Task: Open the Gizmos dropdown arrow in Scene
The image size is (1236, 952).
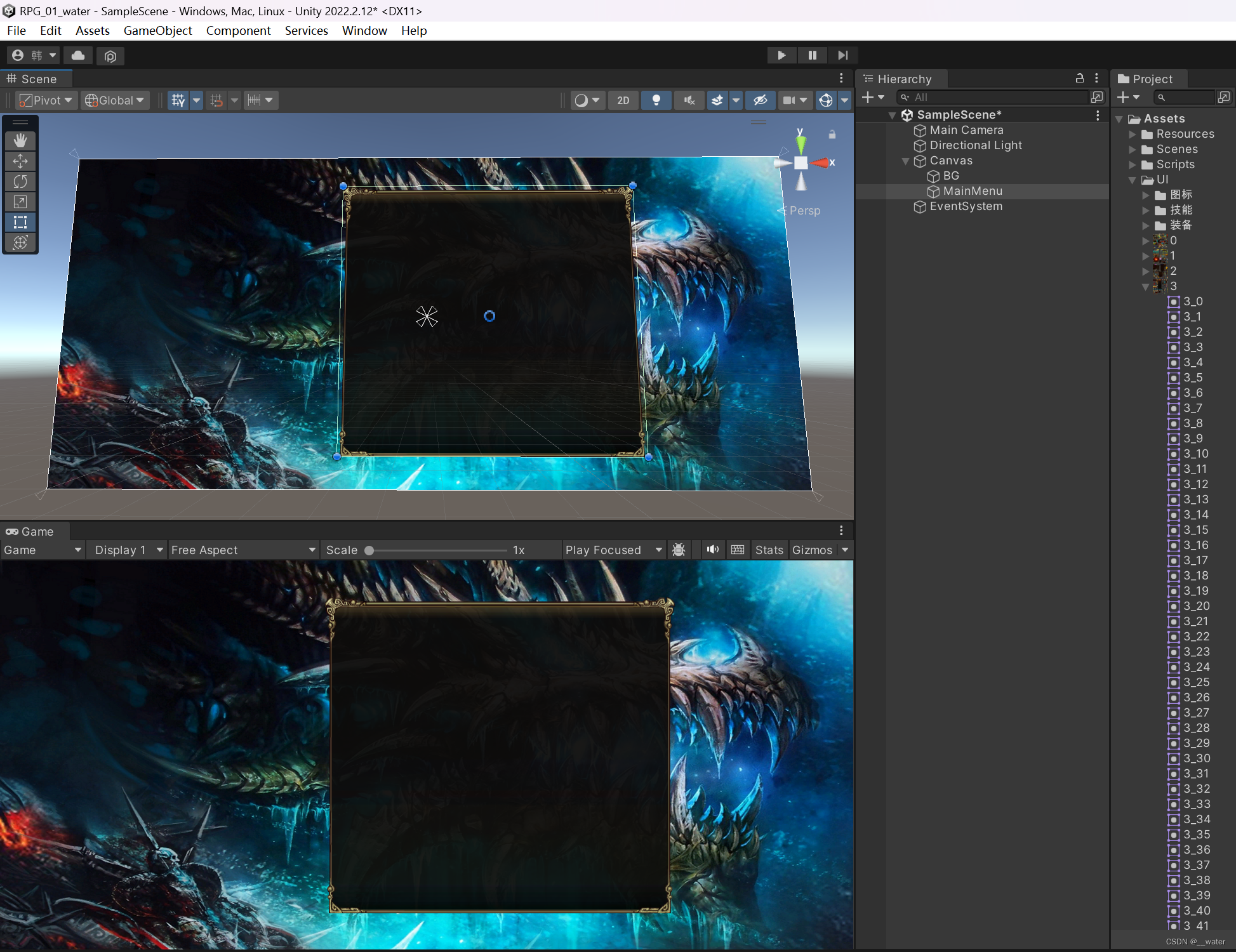Action: [x=844, y=100]
